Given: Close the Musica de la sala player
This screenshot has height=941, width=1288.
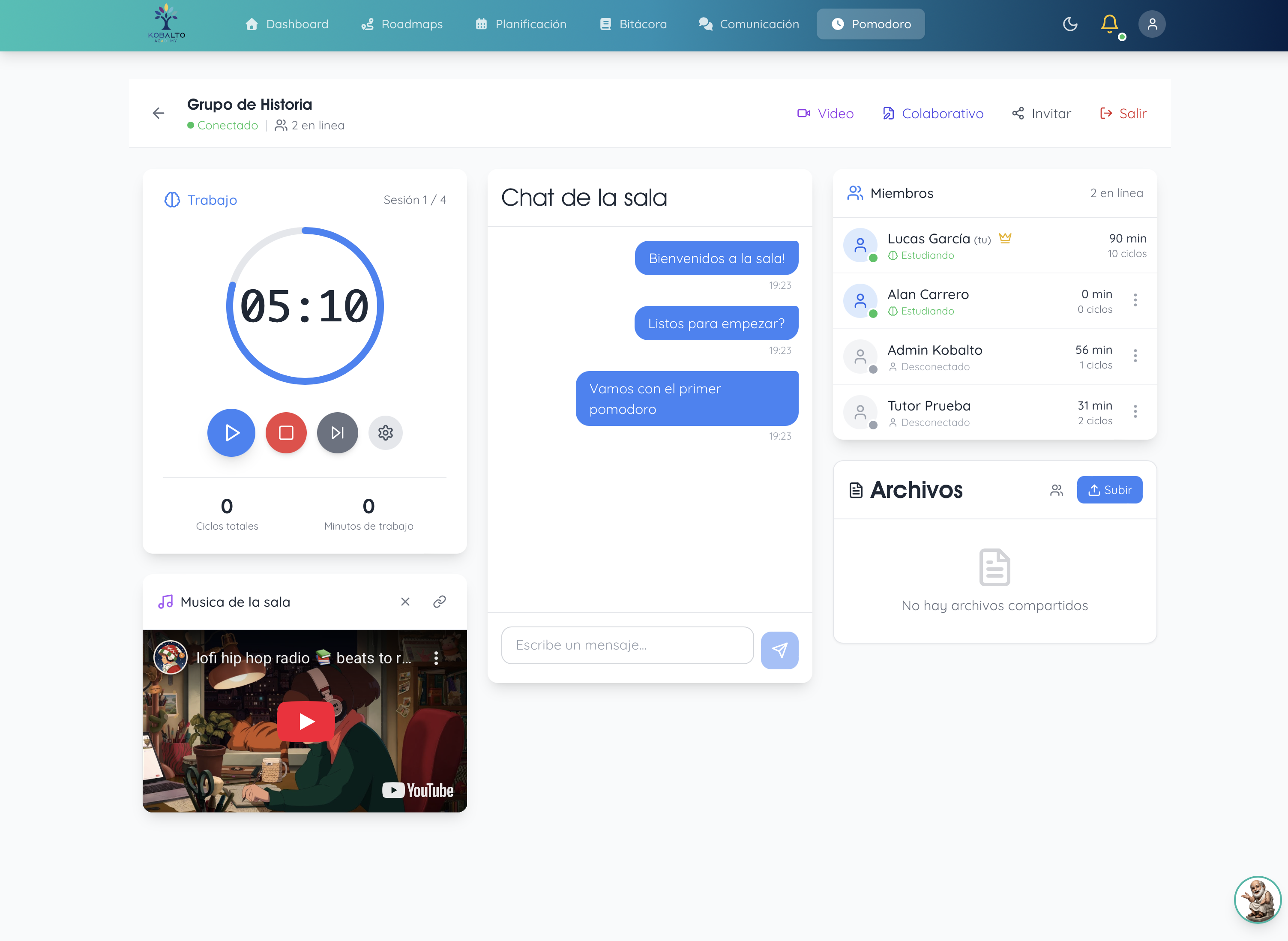Looking at the screenshot, I should point(405,602).
